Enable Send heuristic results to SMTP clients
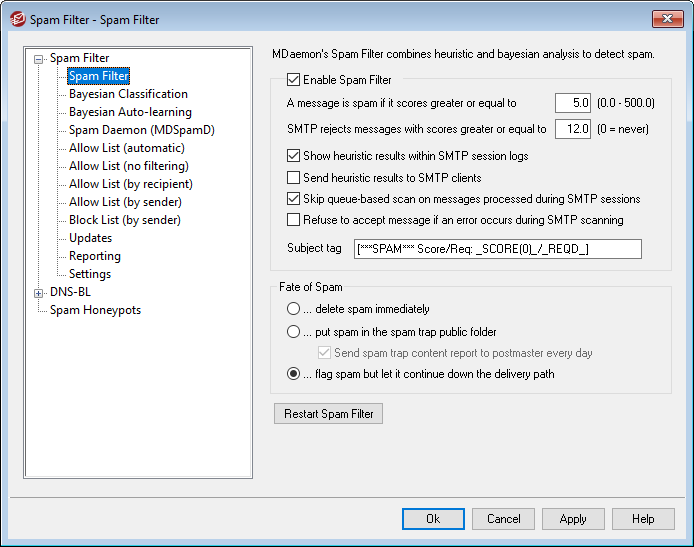 click(x=293, y=178)
